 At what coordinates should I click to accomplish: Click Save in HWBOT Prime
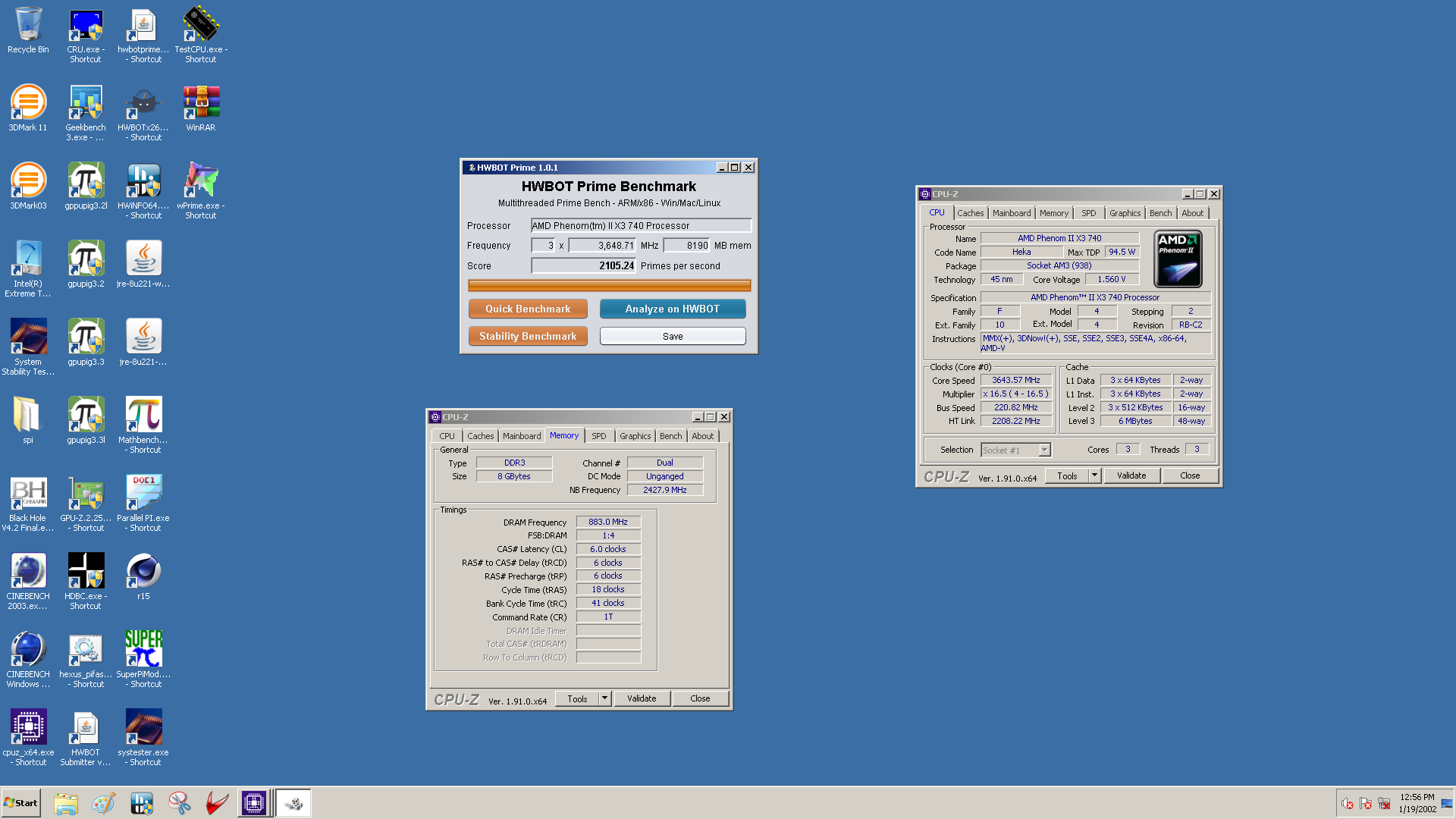[x=673, y=336]
